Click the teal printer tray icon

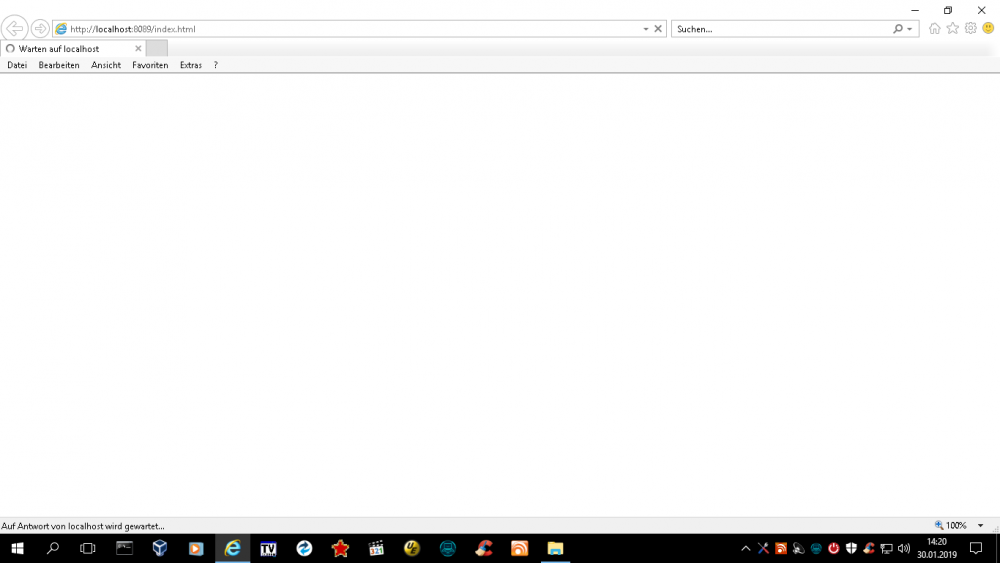816,548
